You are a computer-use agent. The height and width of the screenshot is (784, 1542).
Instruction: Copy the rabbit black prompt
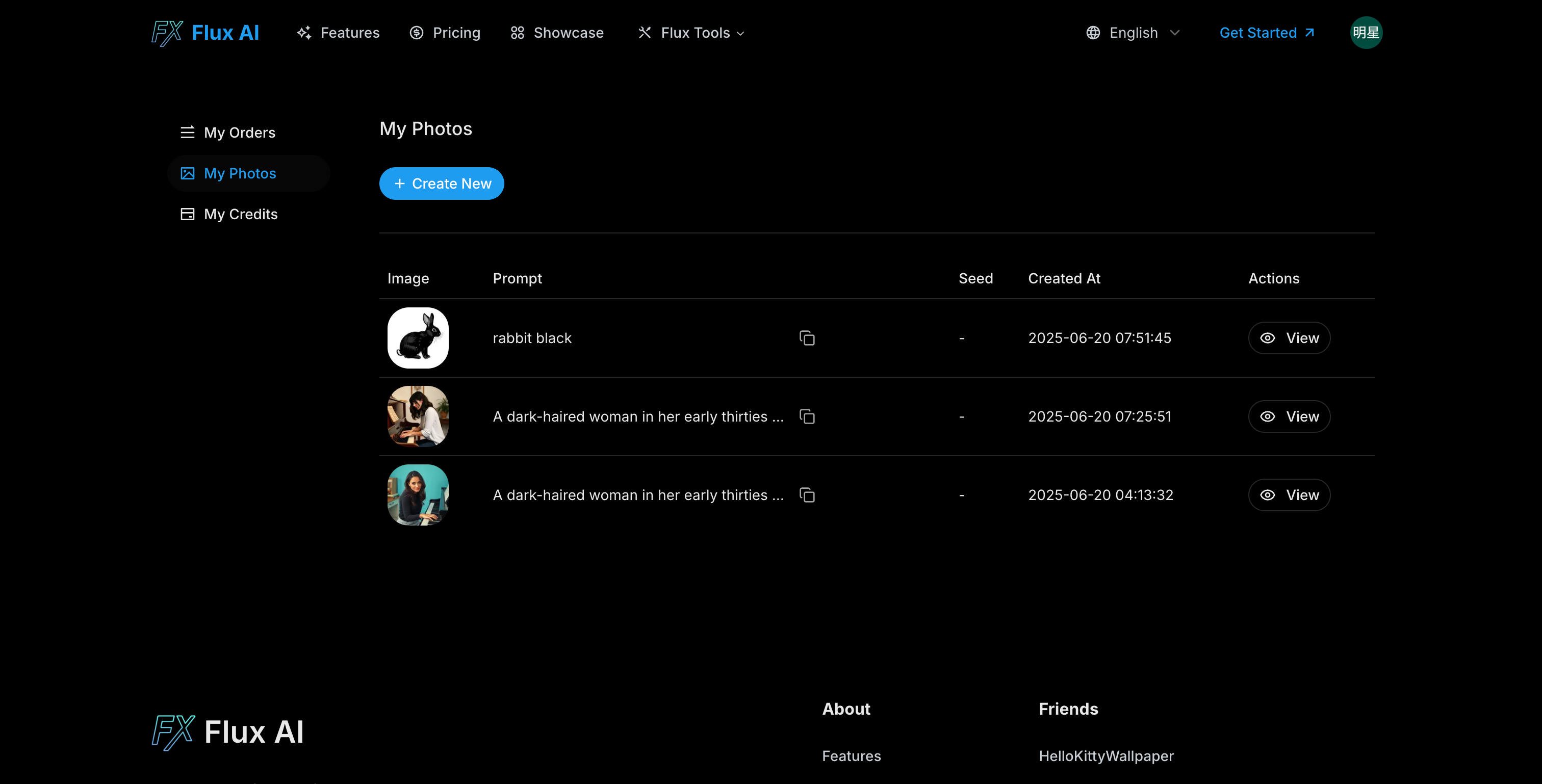coord(807,338)
